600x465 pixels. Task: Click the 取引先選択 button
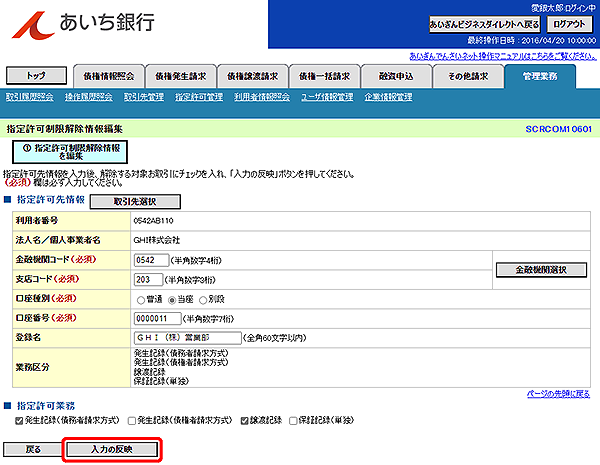coord(135,202)
